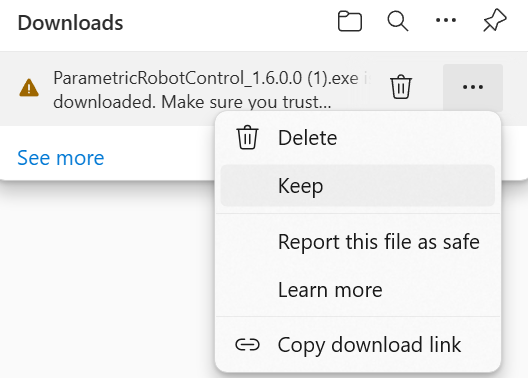The image size is (528, 378).
Task: Click the ParametricRobotControl_1.6.0.0 file name
Action: (205, 78)
